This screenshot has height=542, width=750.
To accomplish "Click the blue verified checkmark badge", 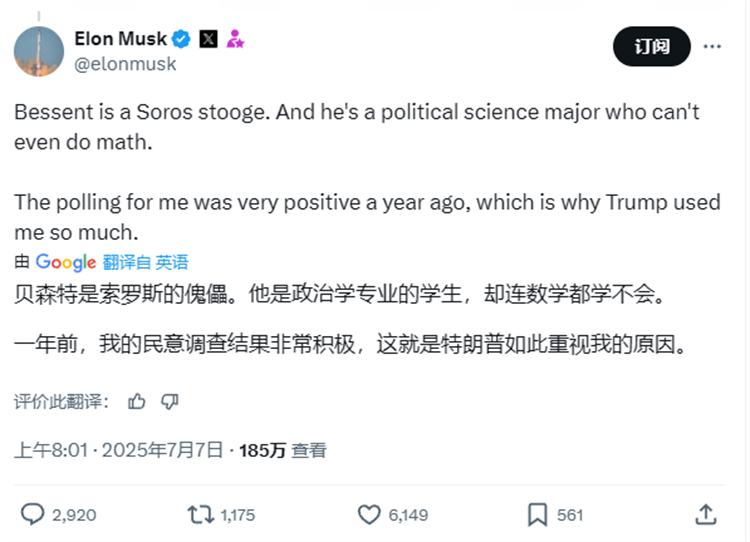I will [x=181, y=39].
